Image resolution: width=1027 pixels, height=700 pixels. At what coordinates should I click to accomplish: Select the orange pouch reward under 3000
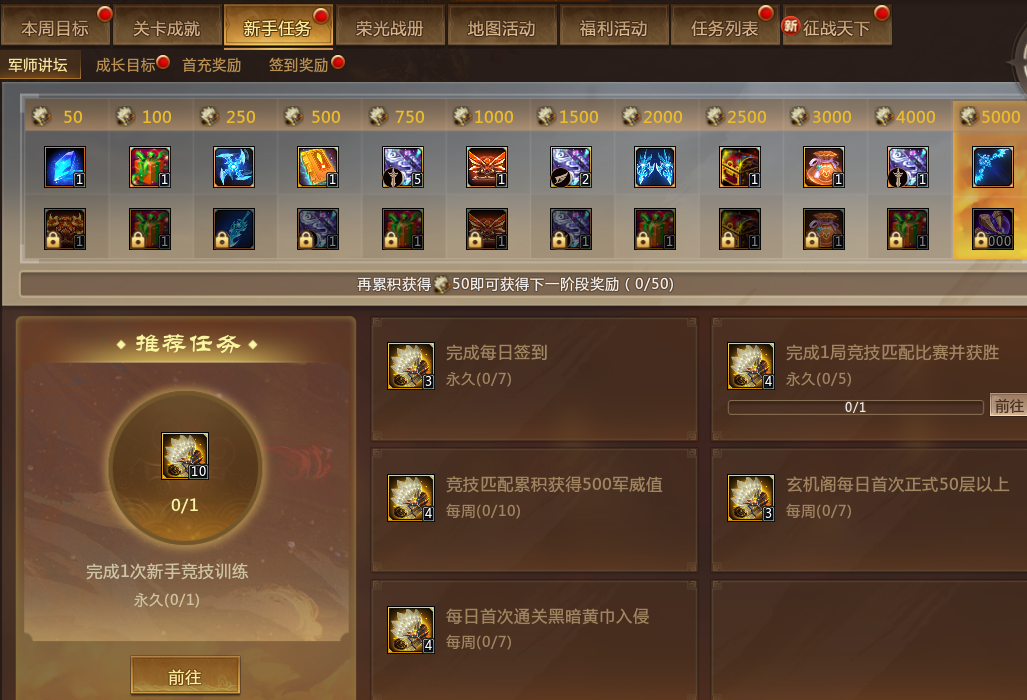click(x=824, y=167)
